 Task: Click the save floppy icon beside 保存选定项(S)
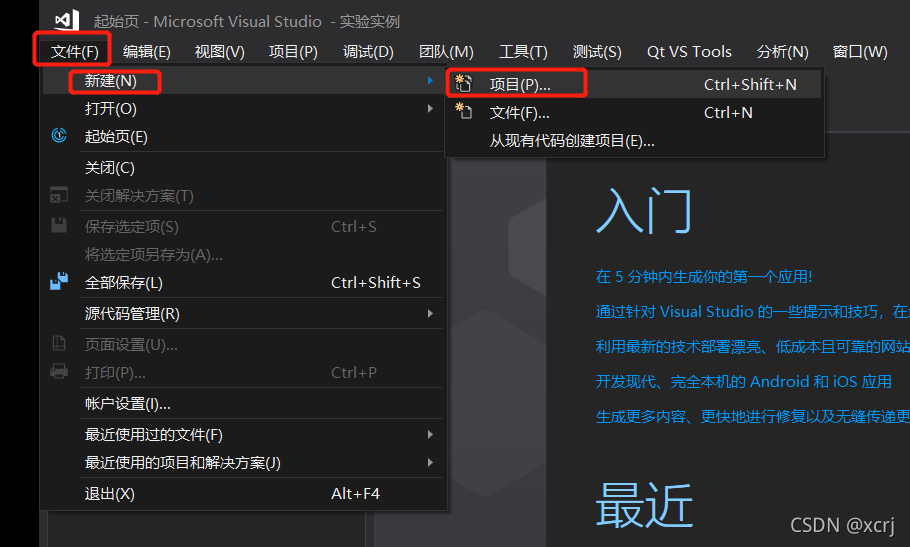pyautogui.click(x=59, y=225)
